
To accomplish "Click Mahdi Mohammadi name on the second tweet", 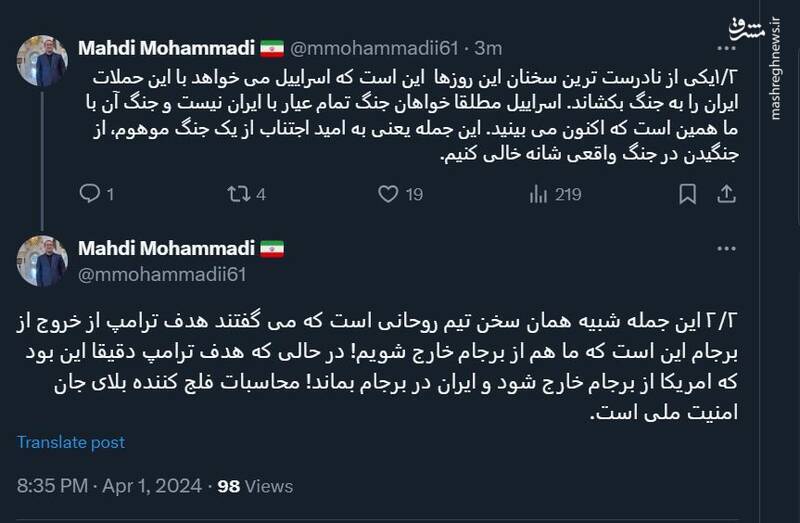I will click(x=166, y=248).
